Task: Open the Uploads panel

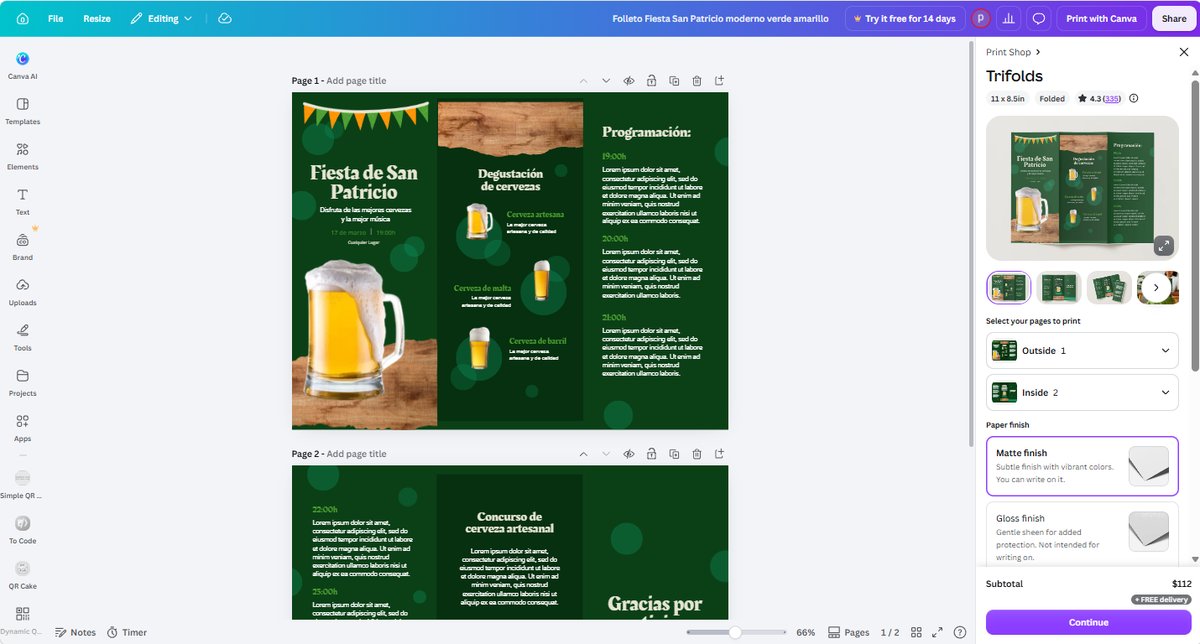Action: pyautogui.click(x=22, y=292)
